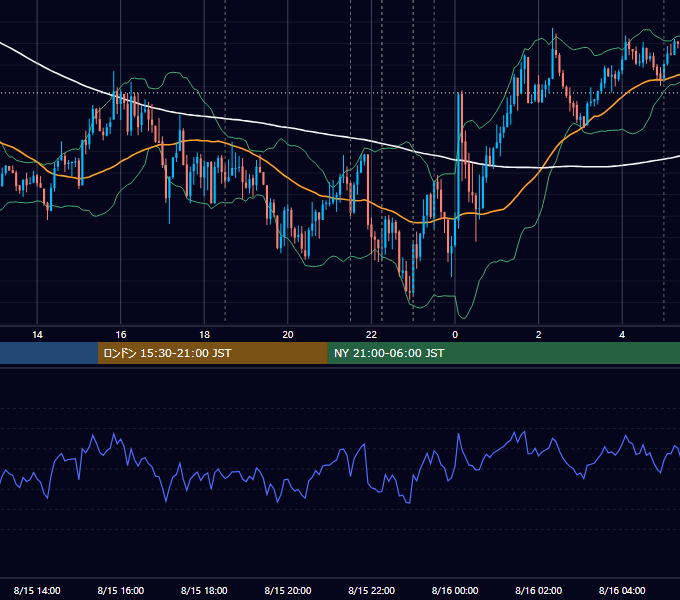This screenshot has height=600, width=680.
Task: Click the 14 hour label on the chart axis
Action: [x=37, y=335]
